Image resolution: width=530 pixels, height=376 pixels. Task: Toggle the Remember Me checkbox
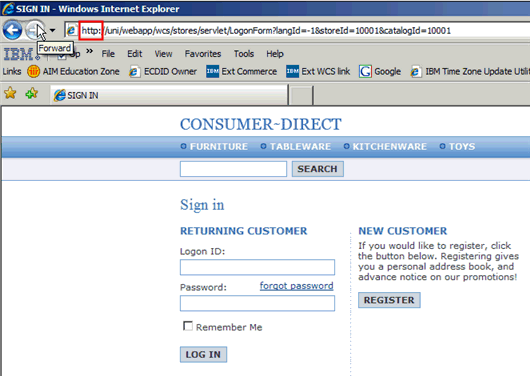(188, 326)
